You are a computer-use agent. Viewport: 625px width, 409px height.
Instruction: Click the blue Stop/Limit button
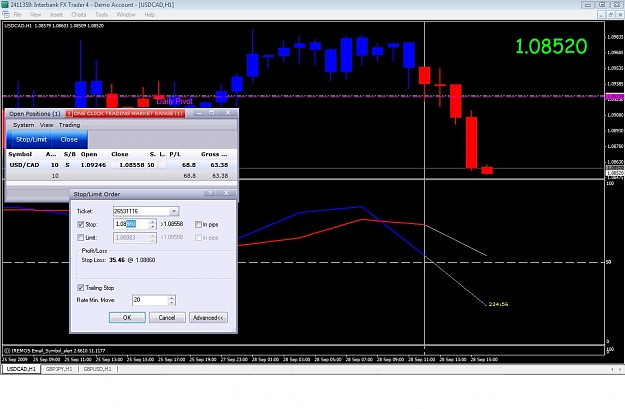pos(31,140)
